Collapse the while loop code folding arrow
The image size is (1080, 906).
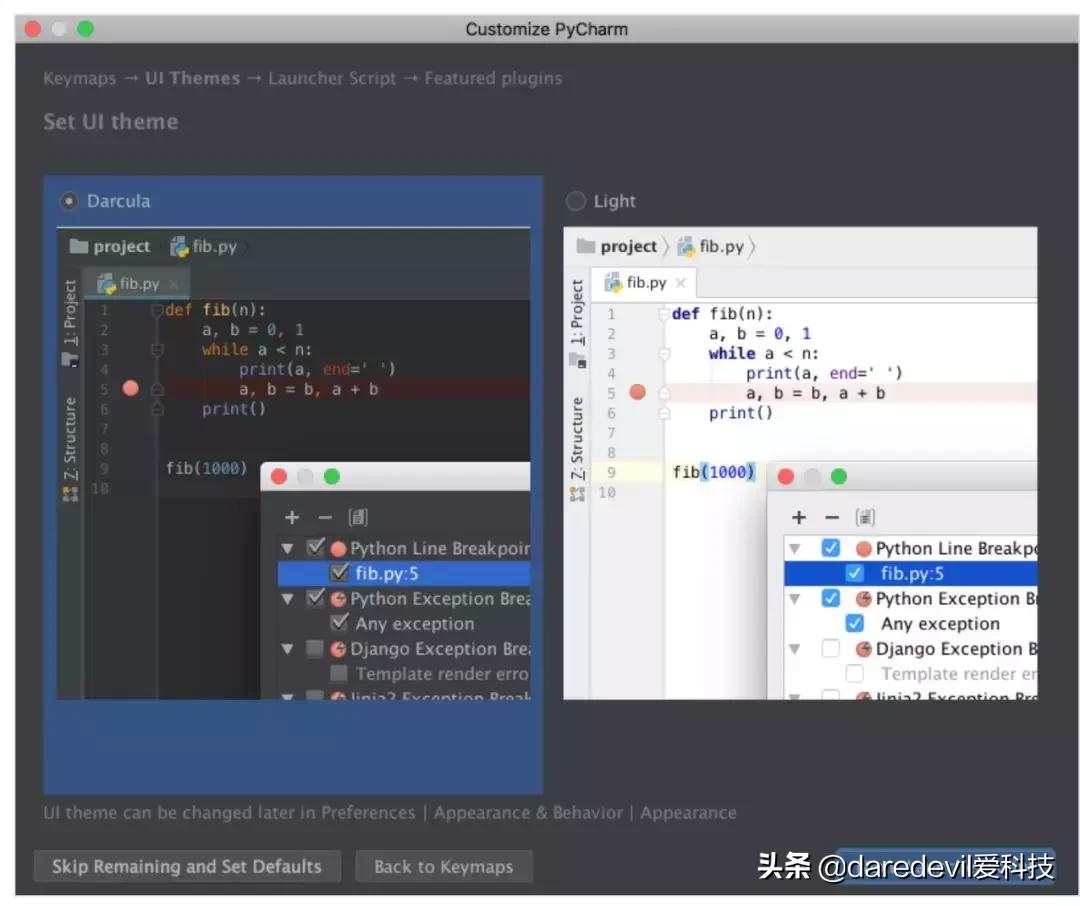pos(158,349)
